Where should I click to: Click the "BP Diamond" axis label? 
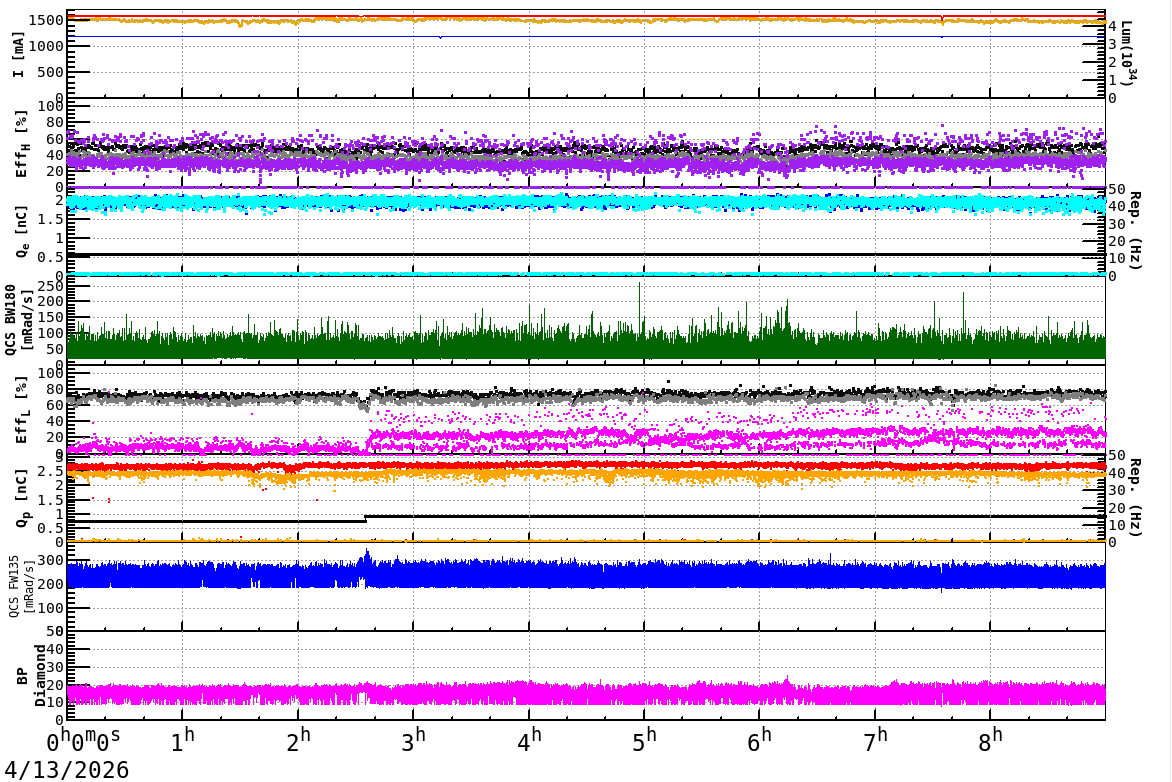(x=31, y=676)
